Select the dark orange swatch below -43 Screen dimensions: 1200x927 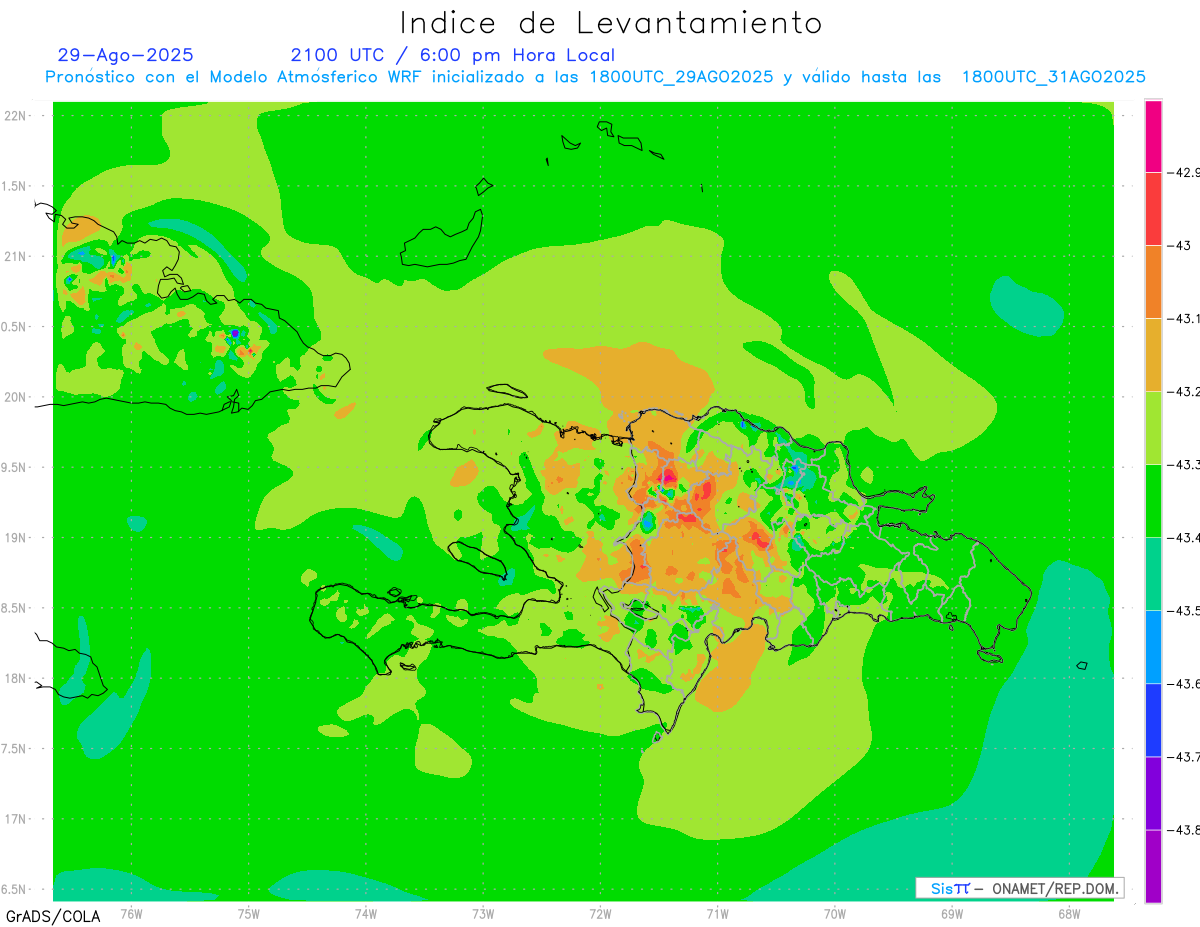coord(1153,282)
